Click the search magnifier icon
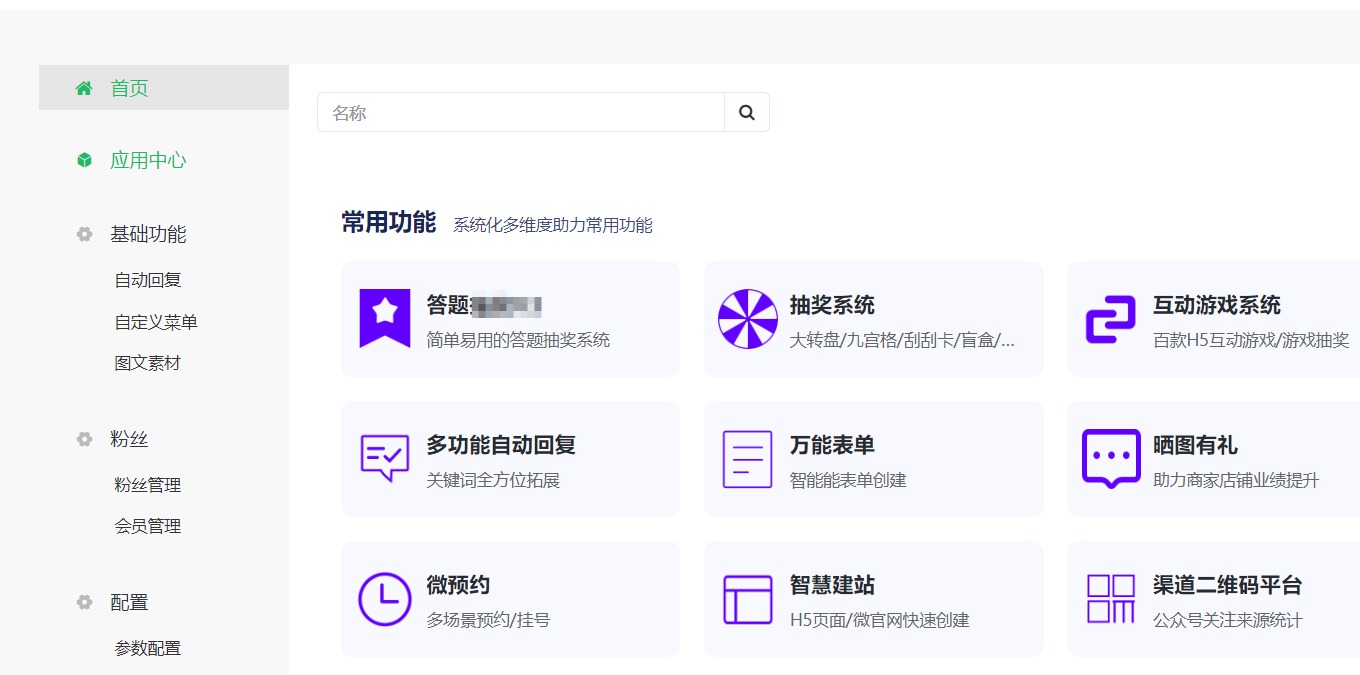 (746, 112)
